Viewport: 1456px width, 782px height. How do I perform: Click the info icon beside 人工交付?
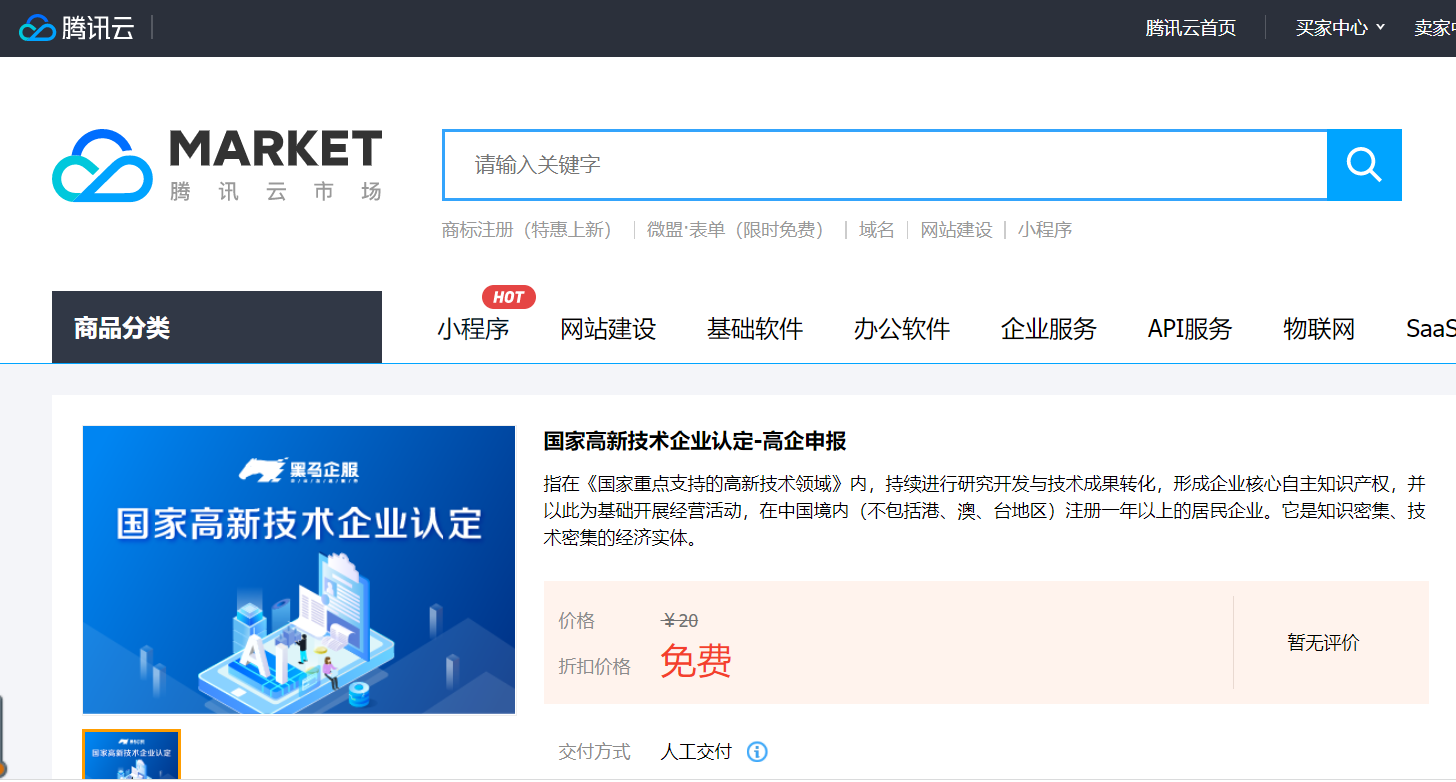click(x=757, y=751)
